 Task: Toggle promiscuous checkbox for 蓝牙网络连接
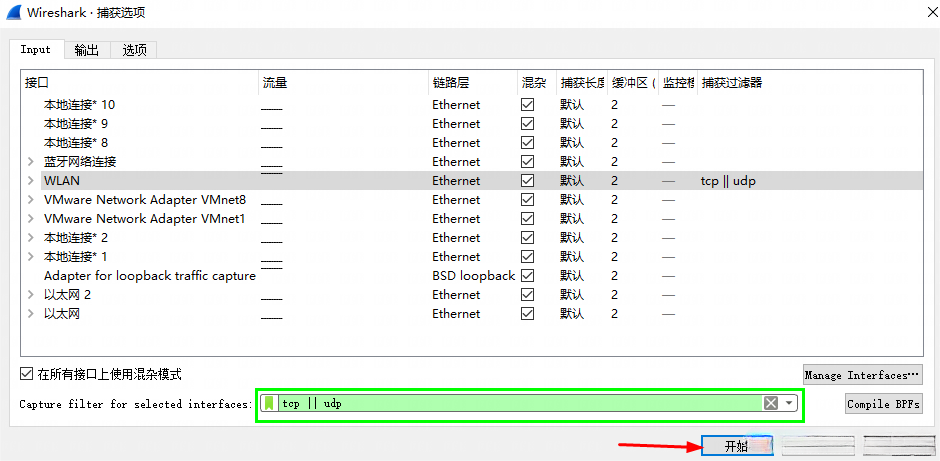[x=528, y=162]
